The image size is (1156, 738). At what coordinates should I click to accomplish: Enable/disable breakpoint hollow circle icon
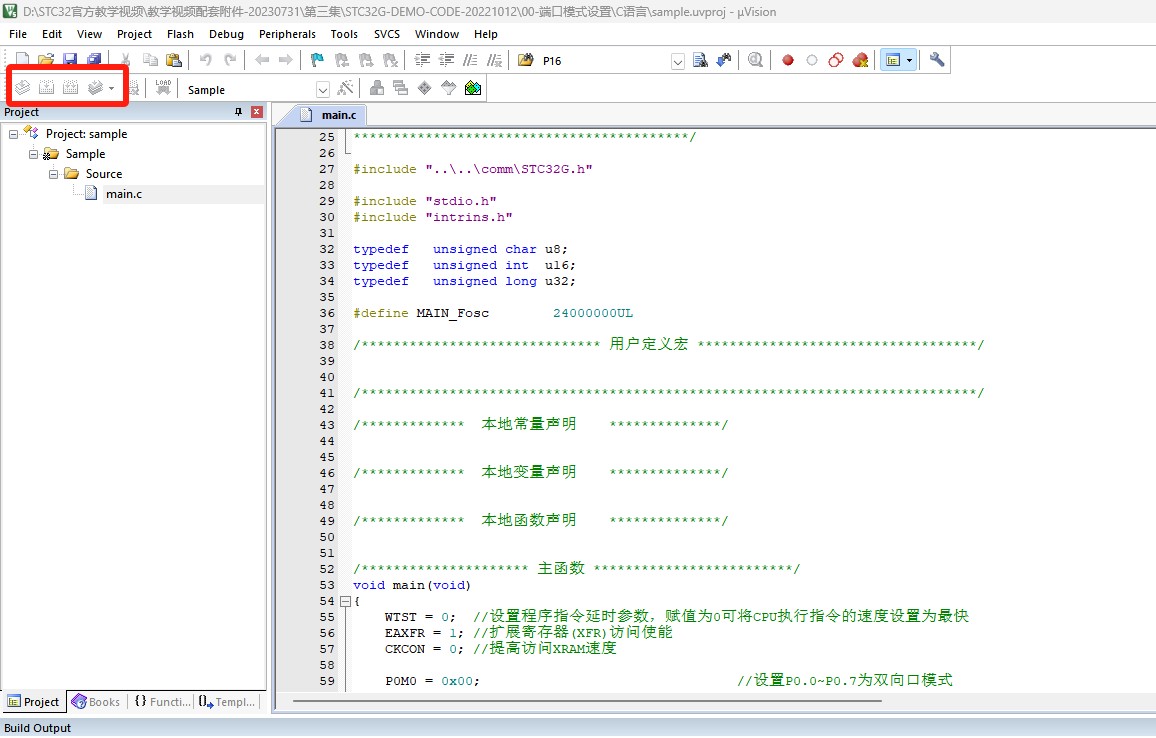point(812,60)
